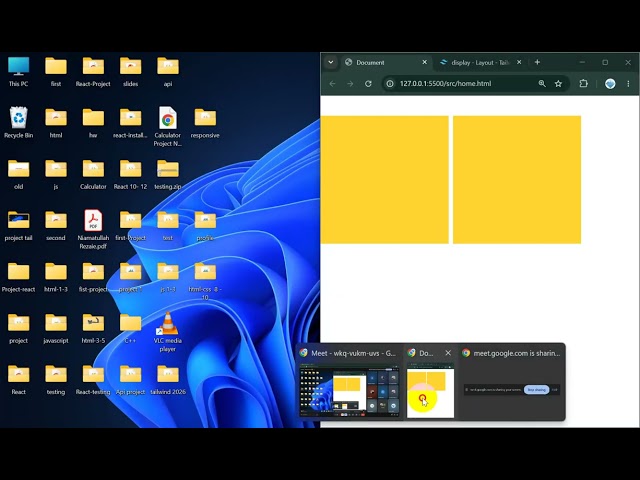Select the html-1-3 folder

[56, 277]
